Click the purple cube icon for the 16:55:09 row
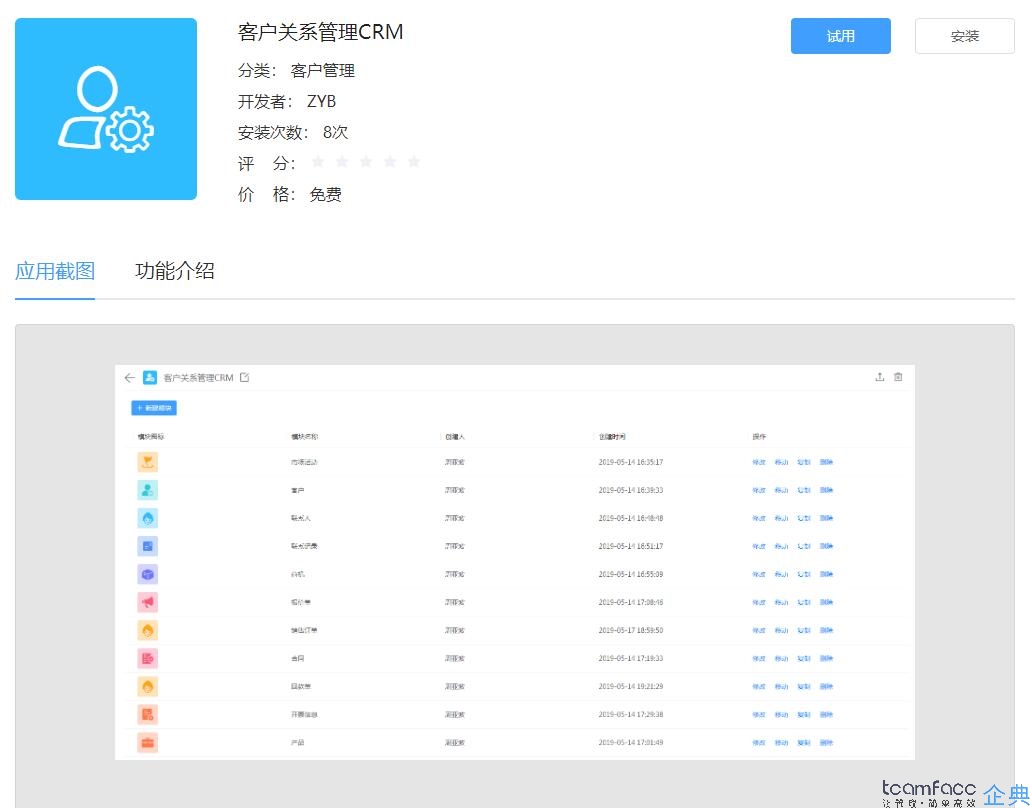 pos(147,574)
